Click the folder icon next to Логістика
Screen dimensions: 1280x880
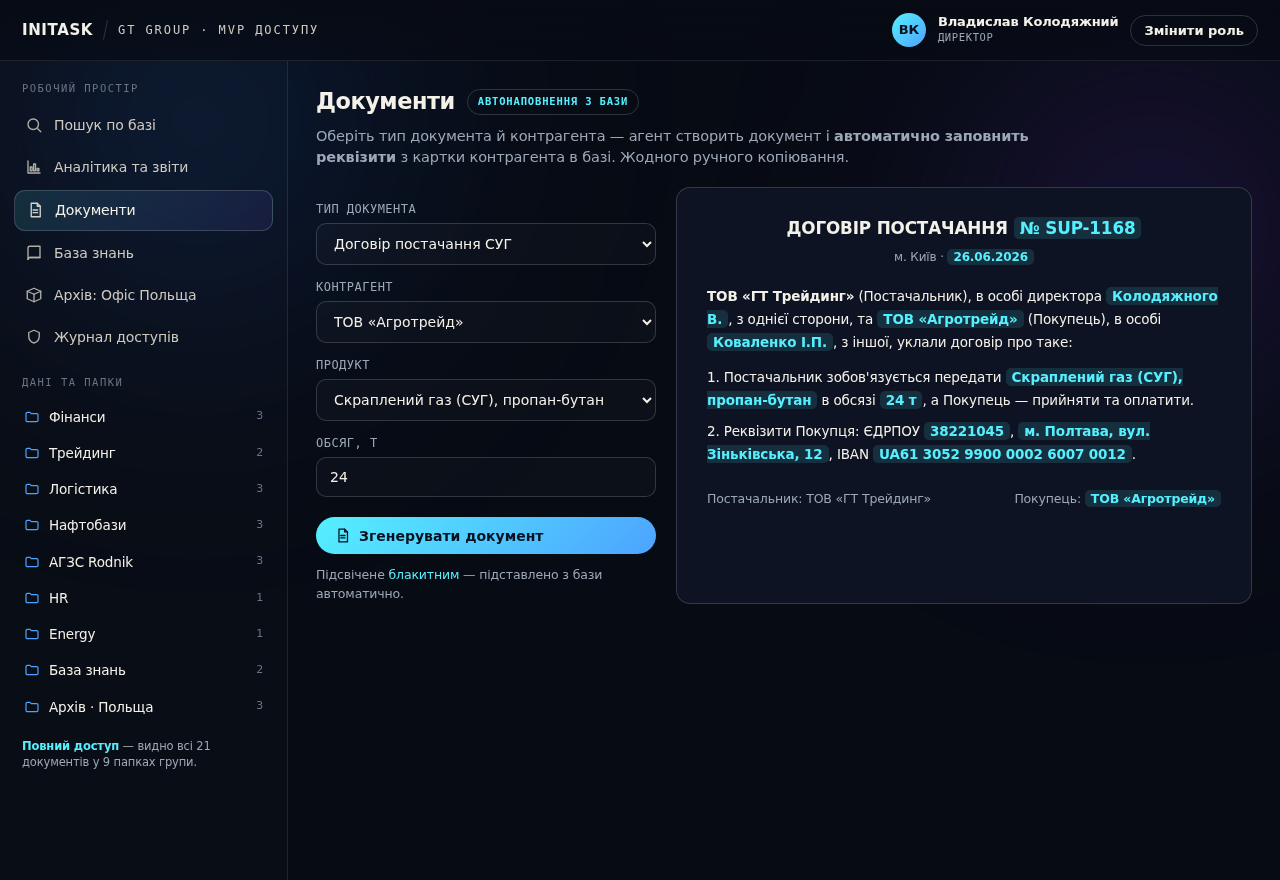[x=32, y=489]
